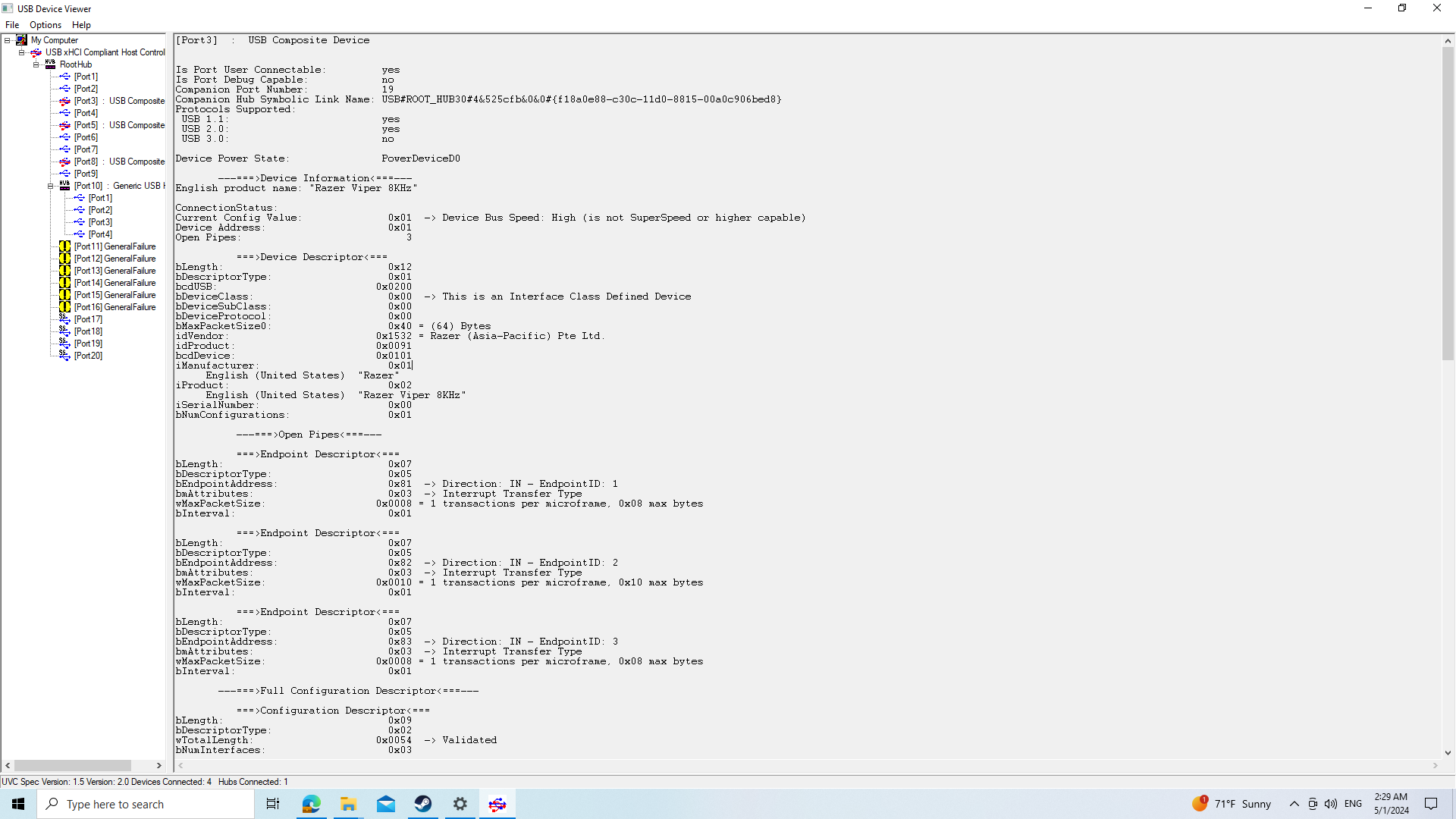Select Port13 GeneralFailure tree entry
The width and height of the screenshot is (1456, 819).
(x=115, y=271)
